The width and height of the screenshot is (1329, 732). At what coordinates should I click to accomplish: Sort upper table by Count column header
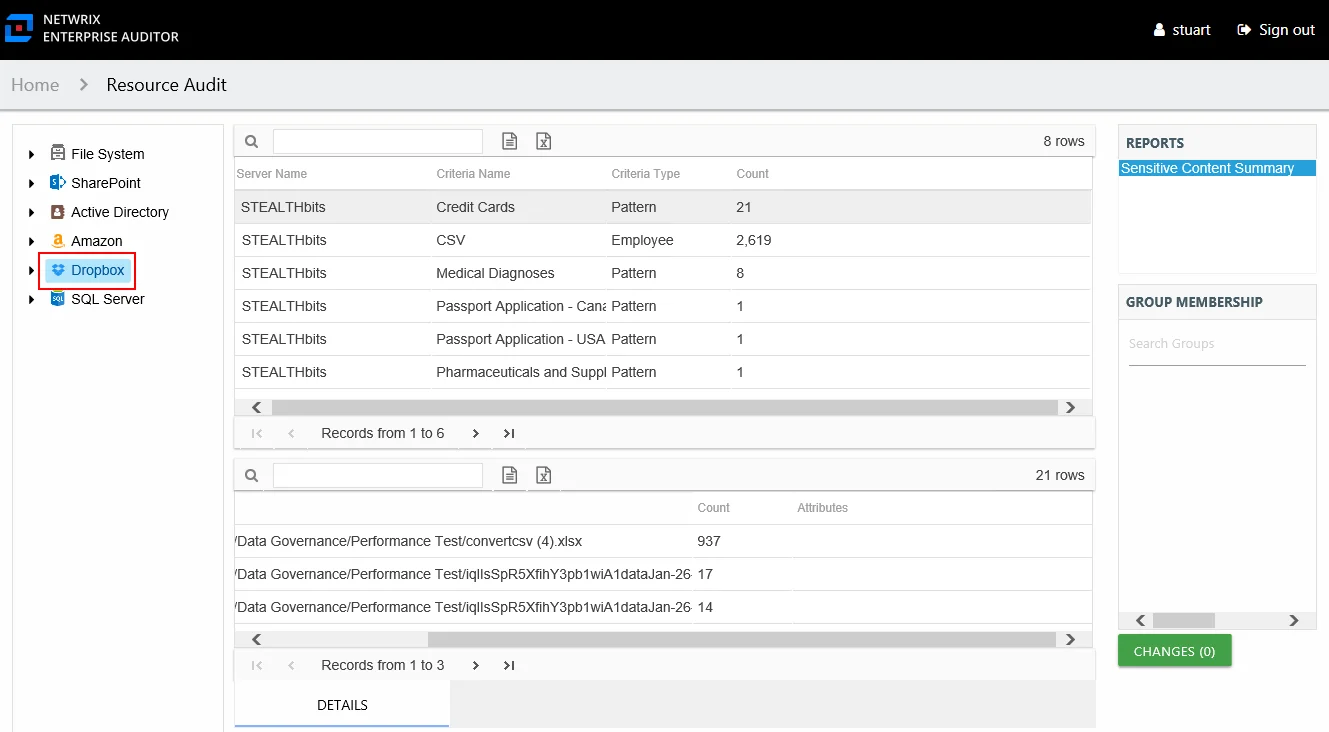(x=753, y=174)
